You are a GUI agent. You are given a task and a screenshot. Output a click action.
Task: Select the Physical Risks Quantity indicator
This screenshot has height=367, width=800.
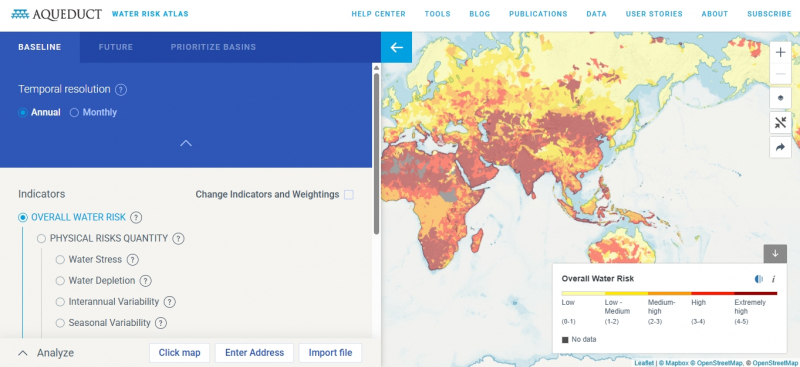click(x=41, y=238)
